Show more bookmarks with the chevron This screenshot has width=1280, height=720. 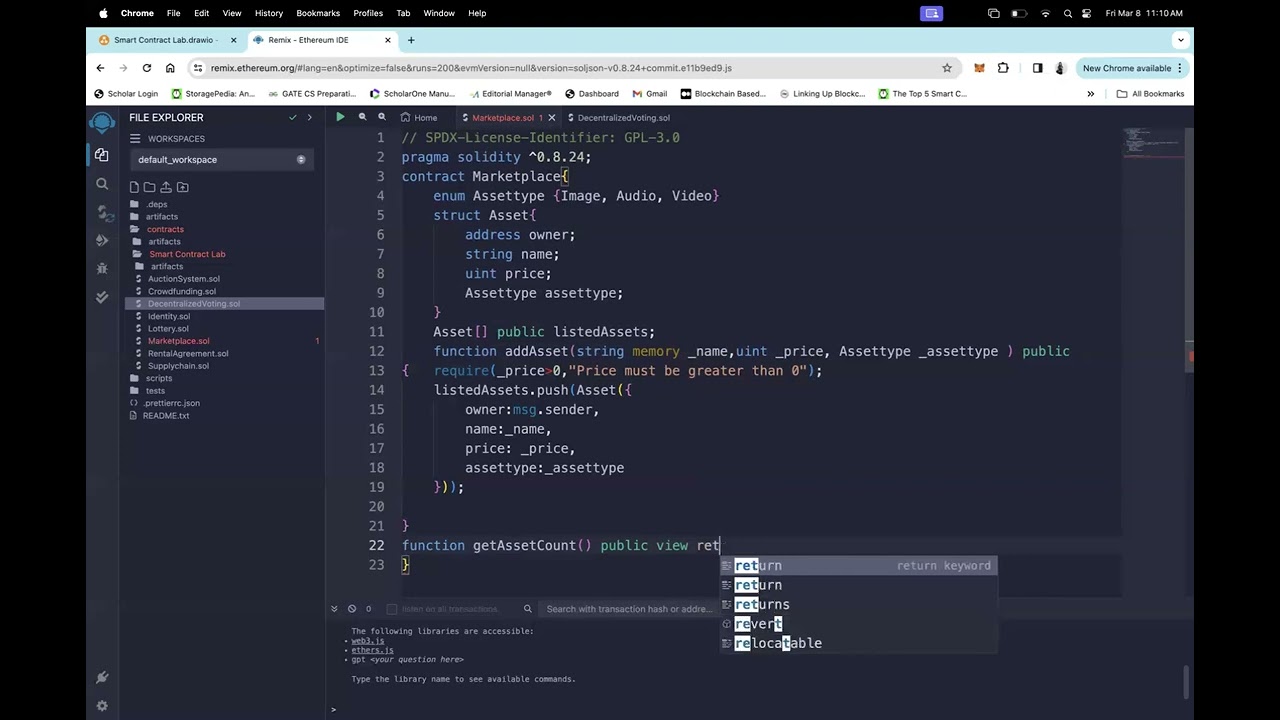(1090, 94)
